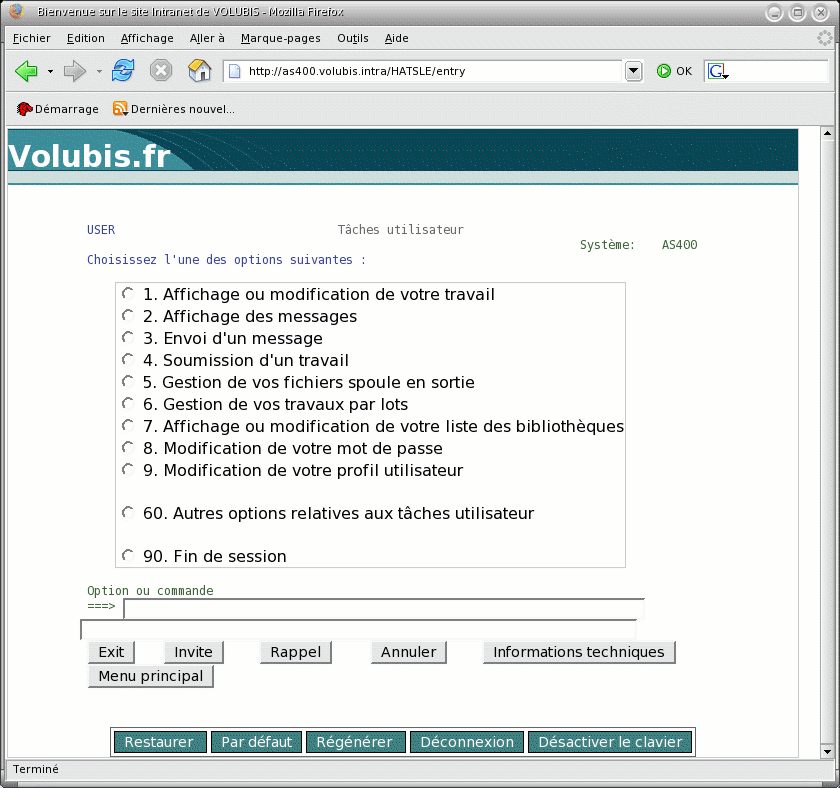Open the Edition menu

point(86,38)
